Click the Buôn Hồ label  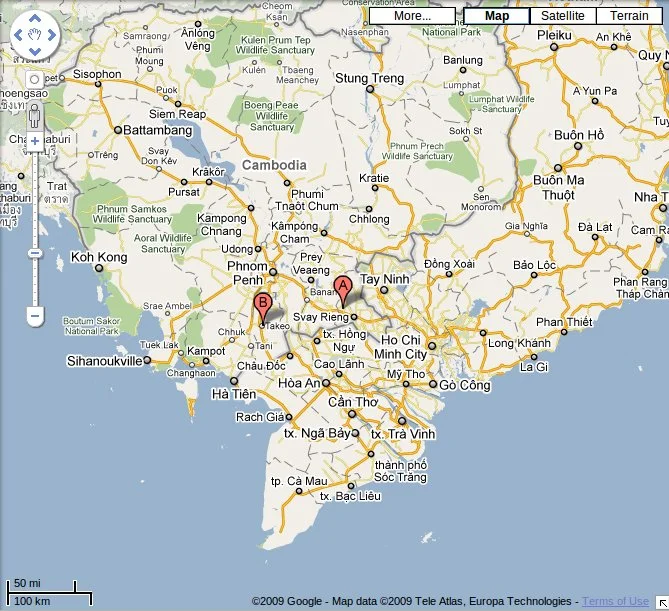click(579, 135)
